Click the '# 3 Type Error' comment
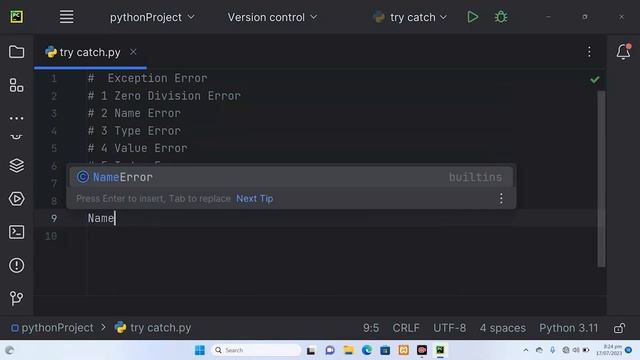This screenshot has width=640, height=360. pyautogui.click(x=134, y=131)
